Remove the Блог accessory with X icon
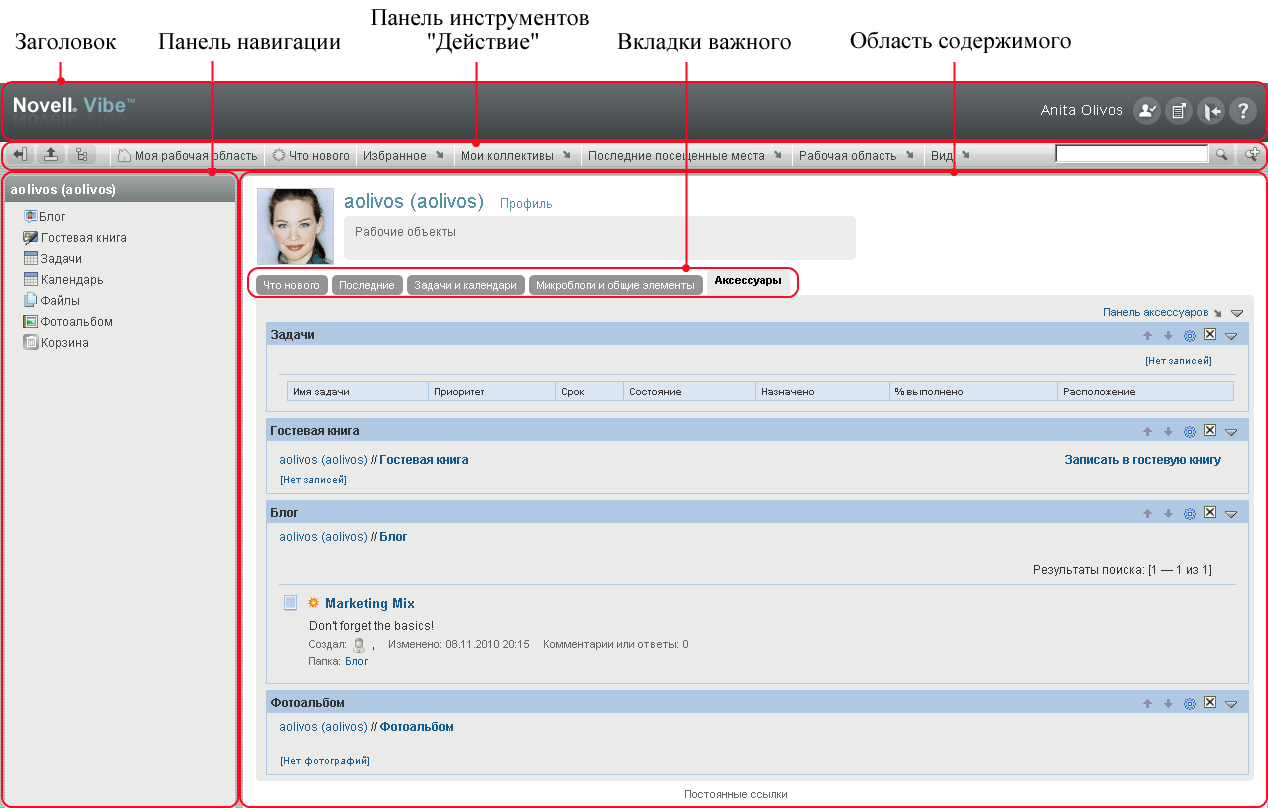Image resolution: width=1268 pixels, height=808 pixels. (1209, 512)
